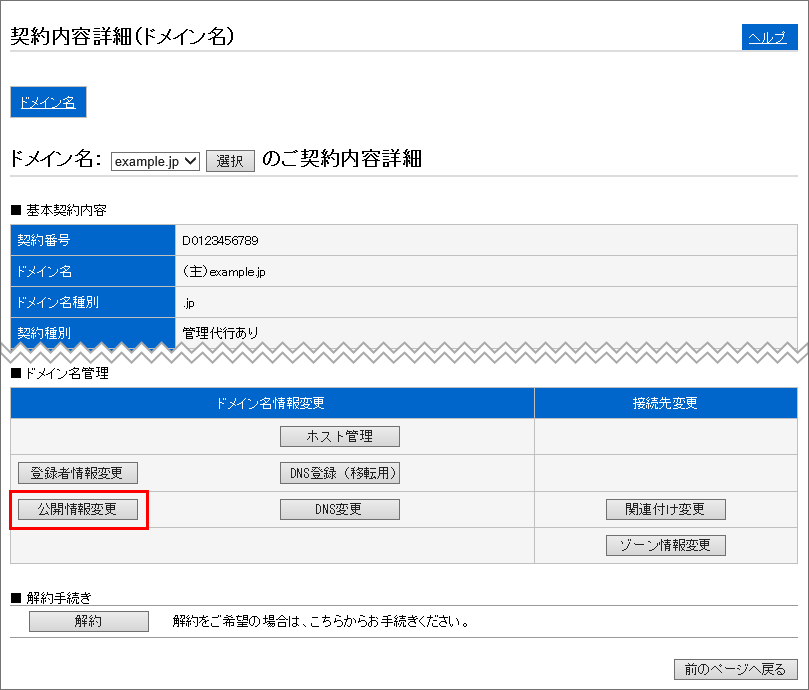
Task: Open ホスト管理 host management
Action: (x=339, y=436)
